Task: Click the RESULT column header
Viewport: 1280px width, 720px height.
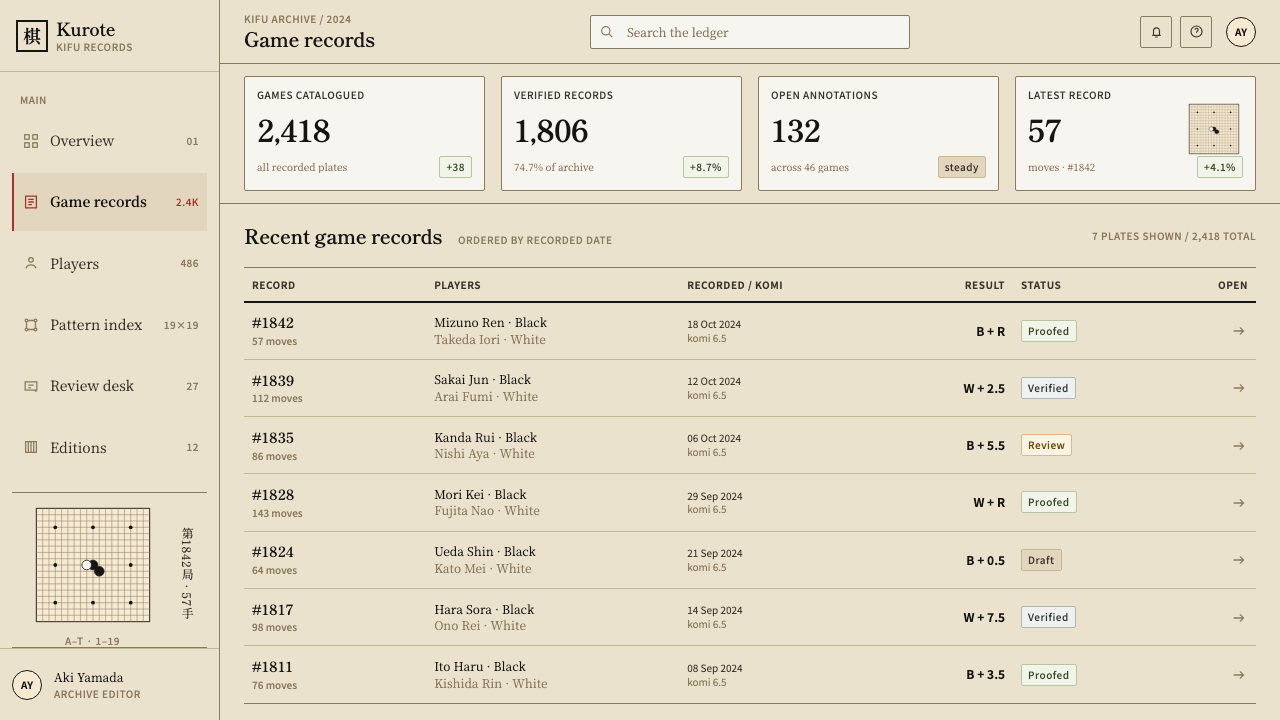Action: 984,285
